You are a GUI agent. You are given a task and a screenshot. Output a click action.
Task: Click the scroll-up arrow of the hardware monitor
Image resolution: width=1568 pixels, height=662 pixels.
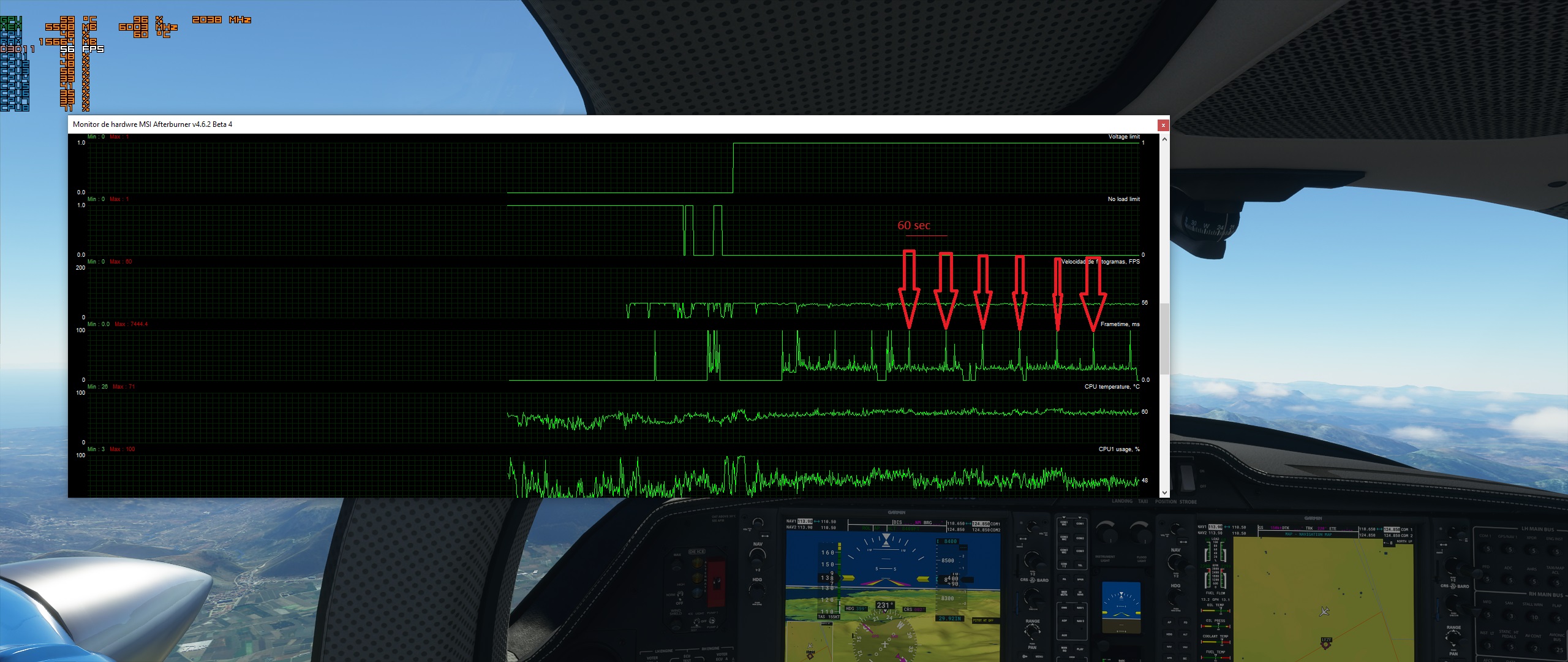click(1164, 139)
